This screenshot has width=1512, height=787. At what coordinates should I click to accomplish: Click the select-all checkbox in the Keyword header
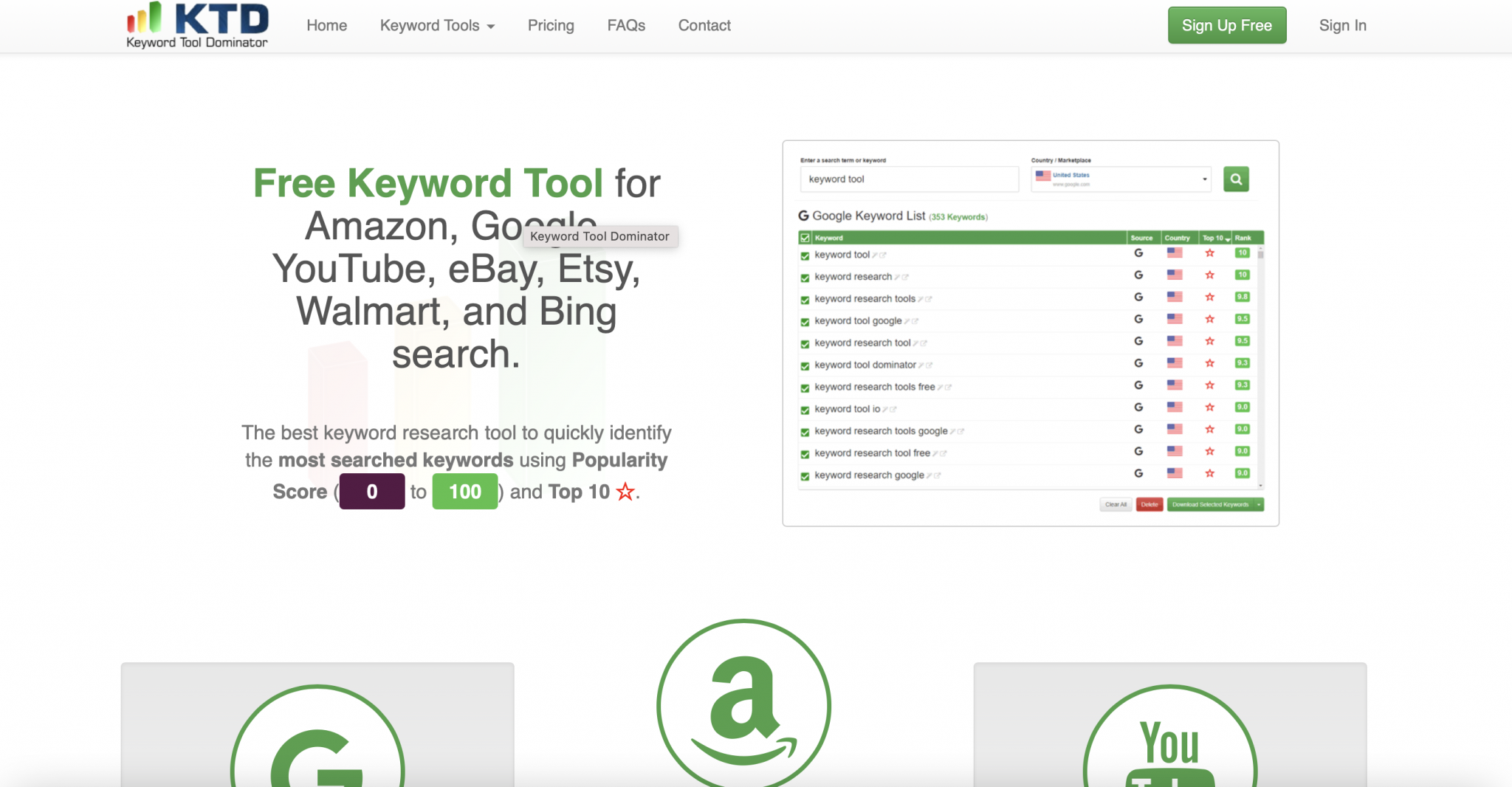(804, 238)
